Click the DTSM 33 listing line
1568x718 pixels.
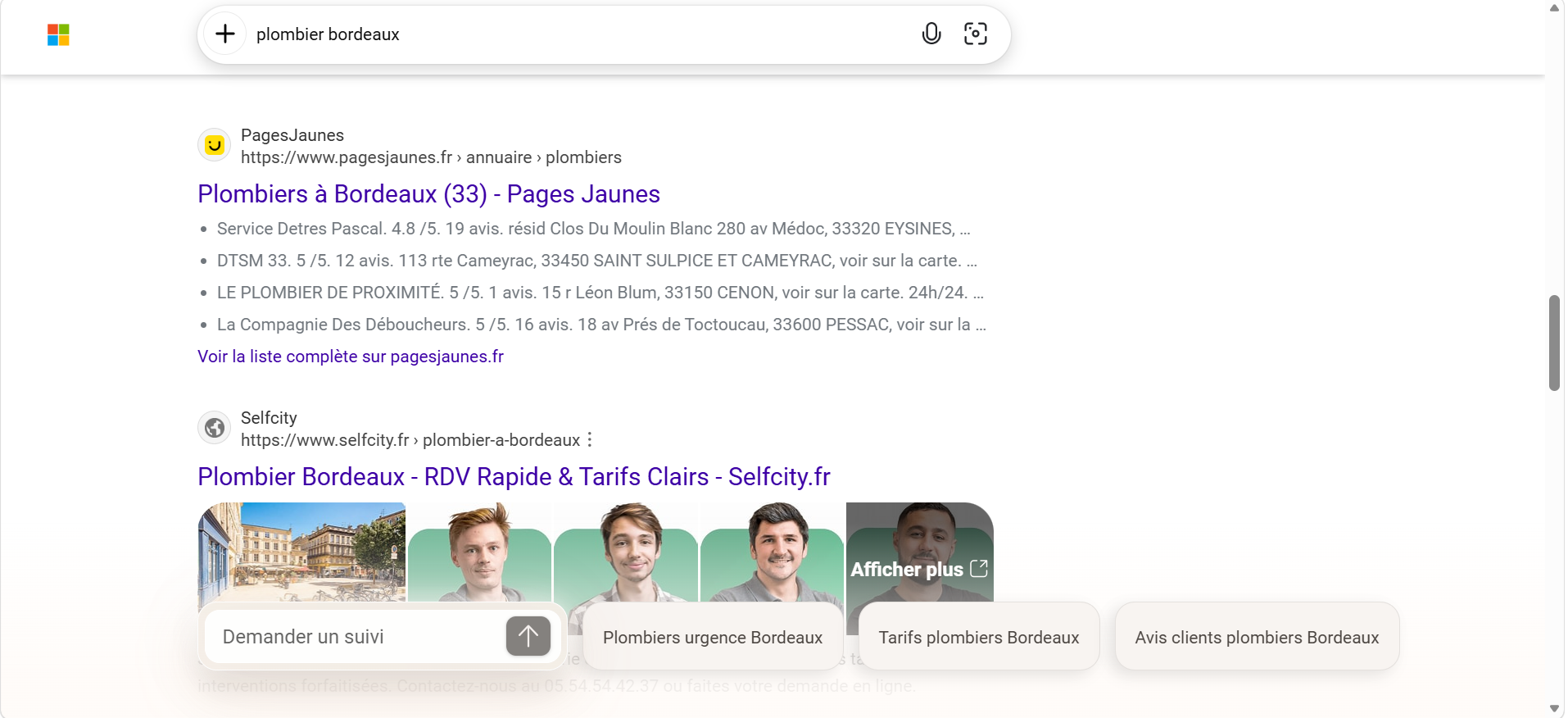pos(597,261)
